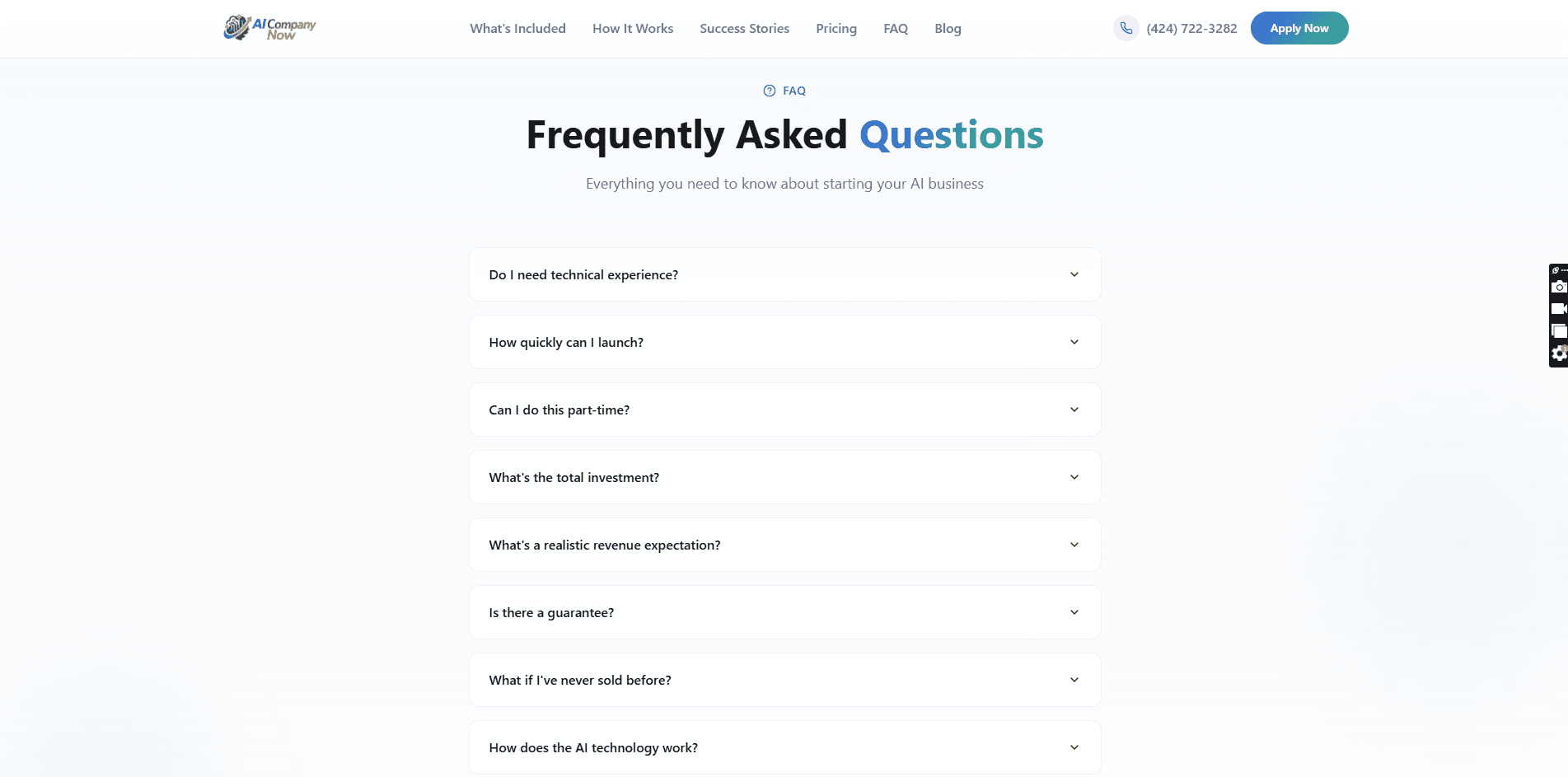Select the camera screenshot icon in sidebar
The width and height of the screenshot is (1568, 777).
[x=1557, y=285]
